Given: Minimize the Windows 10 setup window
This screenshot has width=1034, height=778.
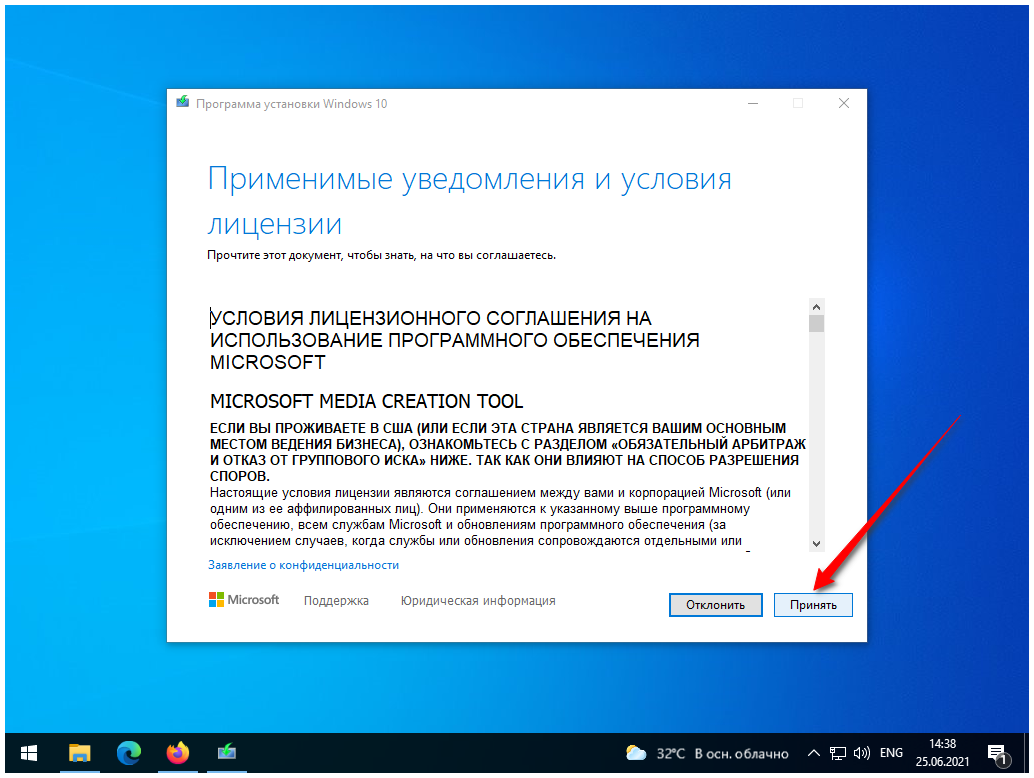Looking at the screenshot, I should click(x=753, y=103).
